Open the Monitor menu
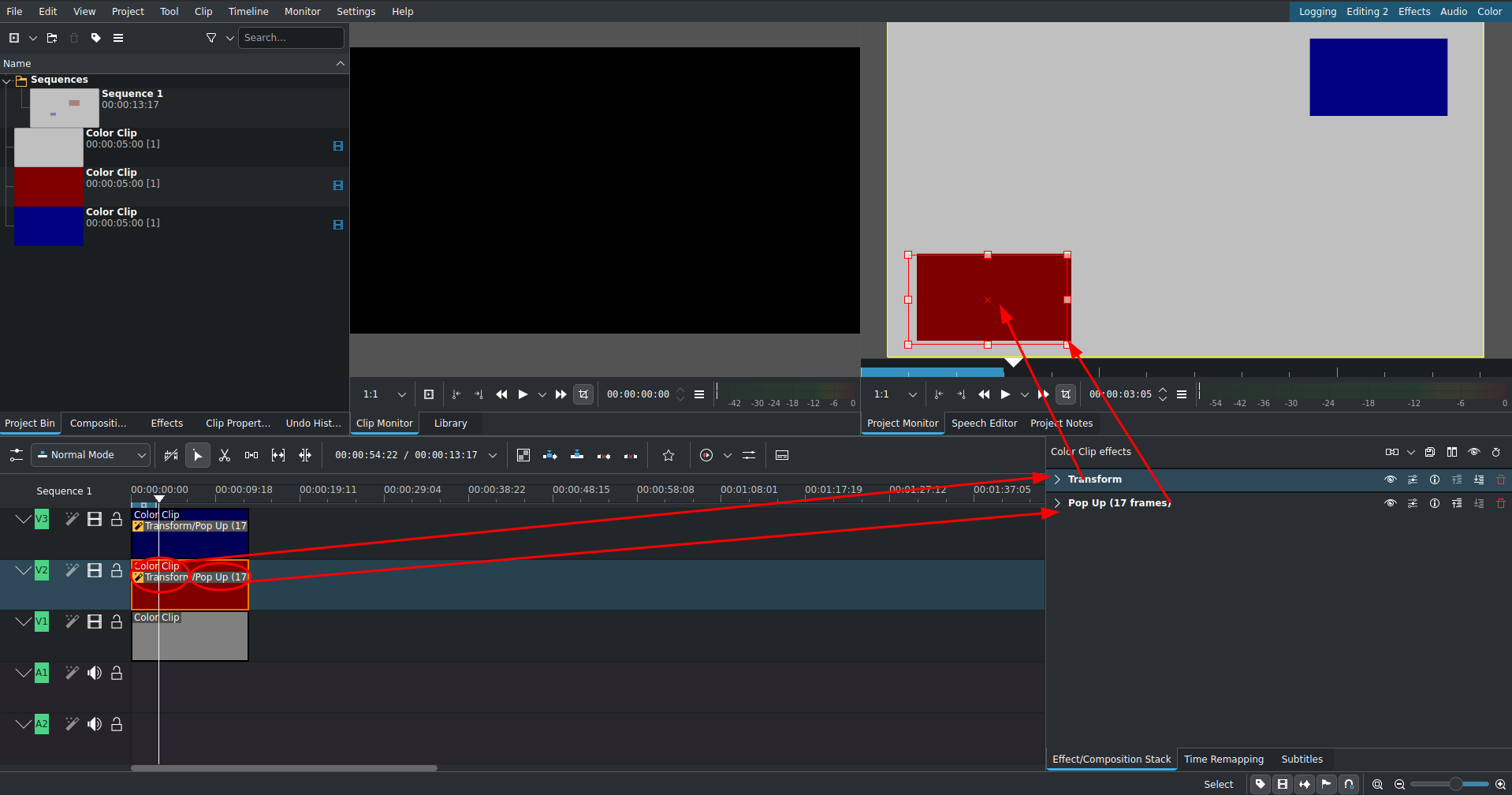This screenshot has height=795, width=1512. pos(303,11)
